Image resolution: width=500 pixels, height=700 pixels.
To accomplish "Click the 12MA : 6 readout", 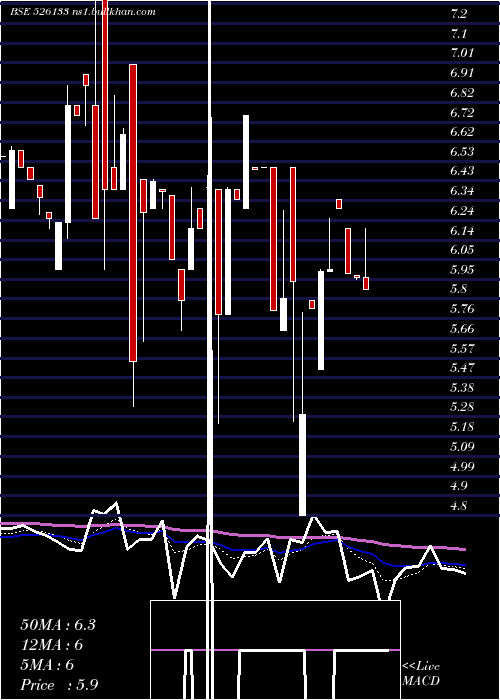I will pos(52,645).
